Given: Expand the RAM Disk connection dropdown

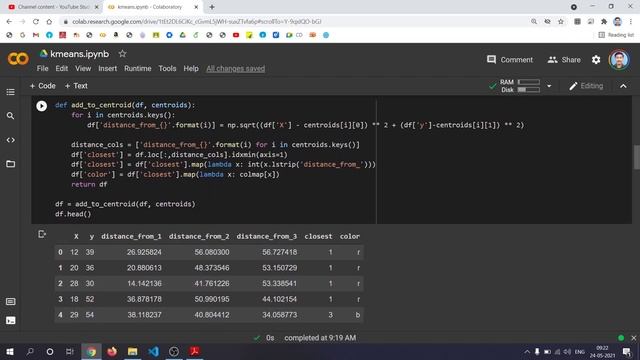Looking at the screenshot, I should click(x=549, y=86).
